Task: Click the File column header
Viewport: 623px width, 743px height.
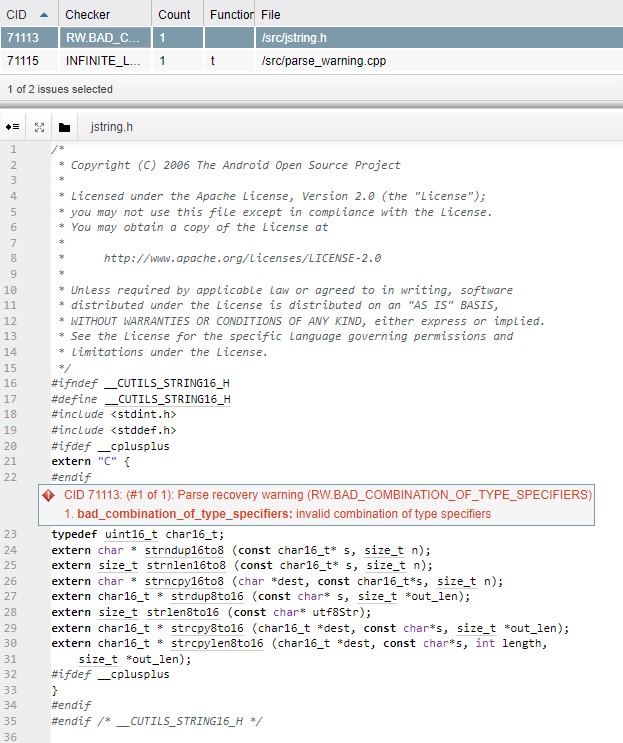Action: tap(270, 15)
